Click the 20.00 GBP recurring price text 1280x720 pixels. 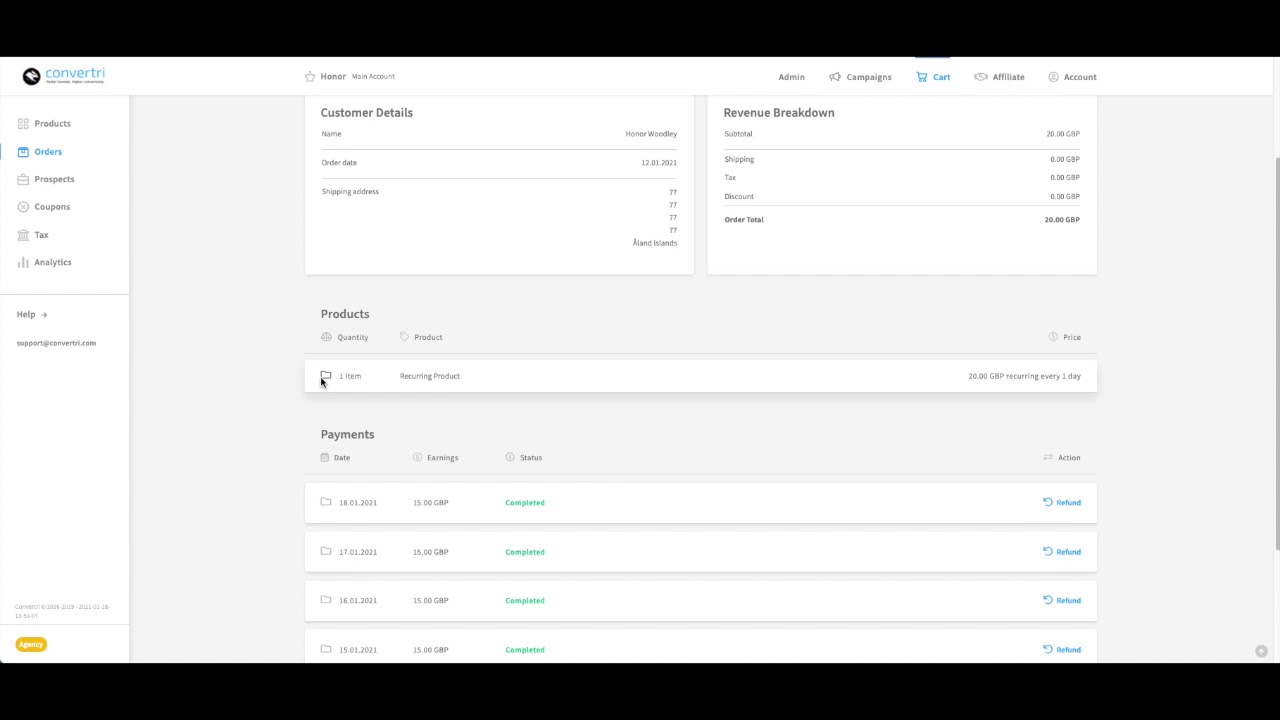(1024, 376)
